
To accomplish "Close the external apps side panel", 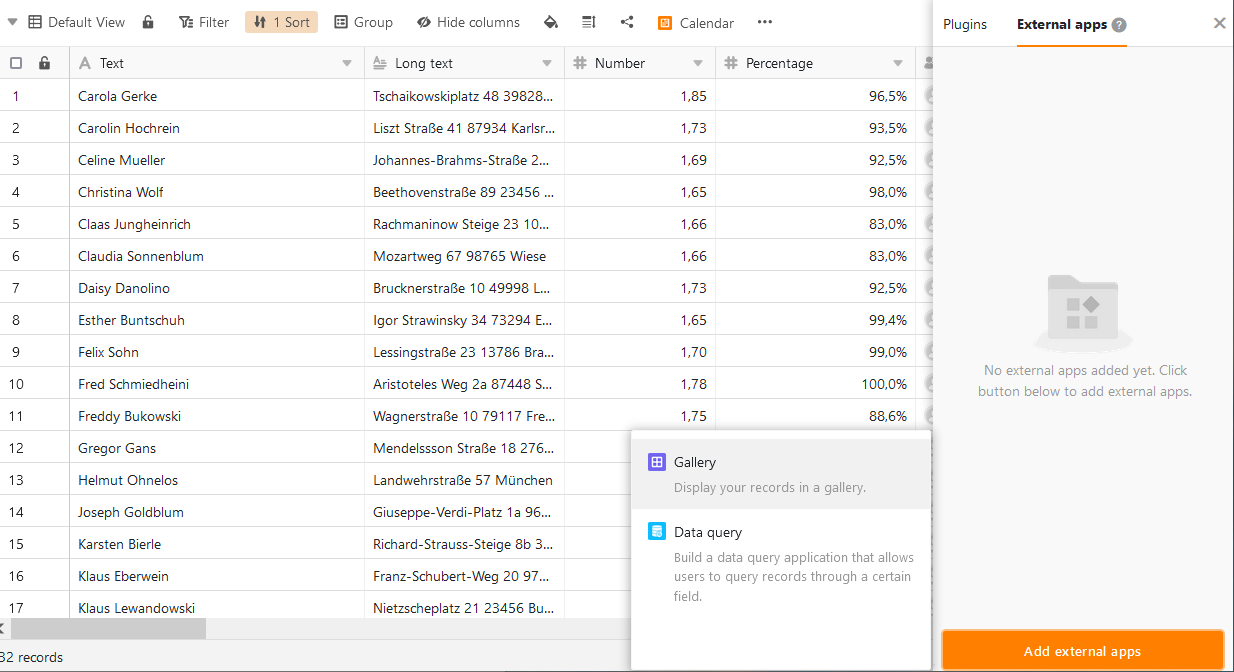I will 1219,23.
